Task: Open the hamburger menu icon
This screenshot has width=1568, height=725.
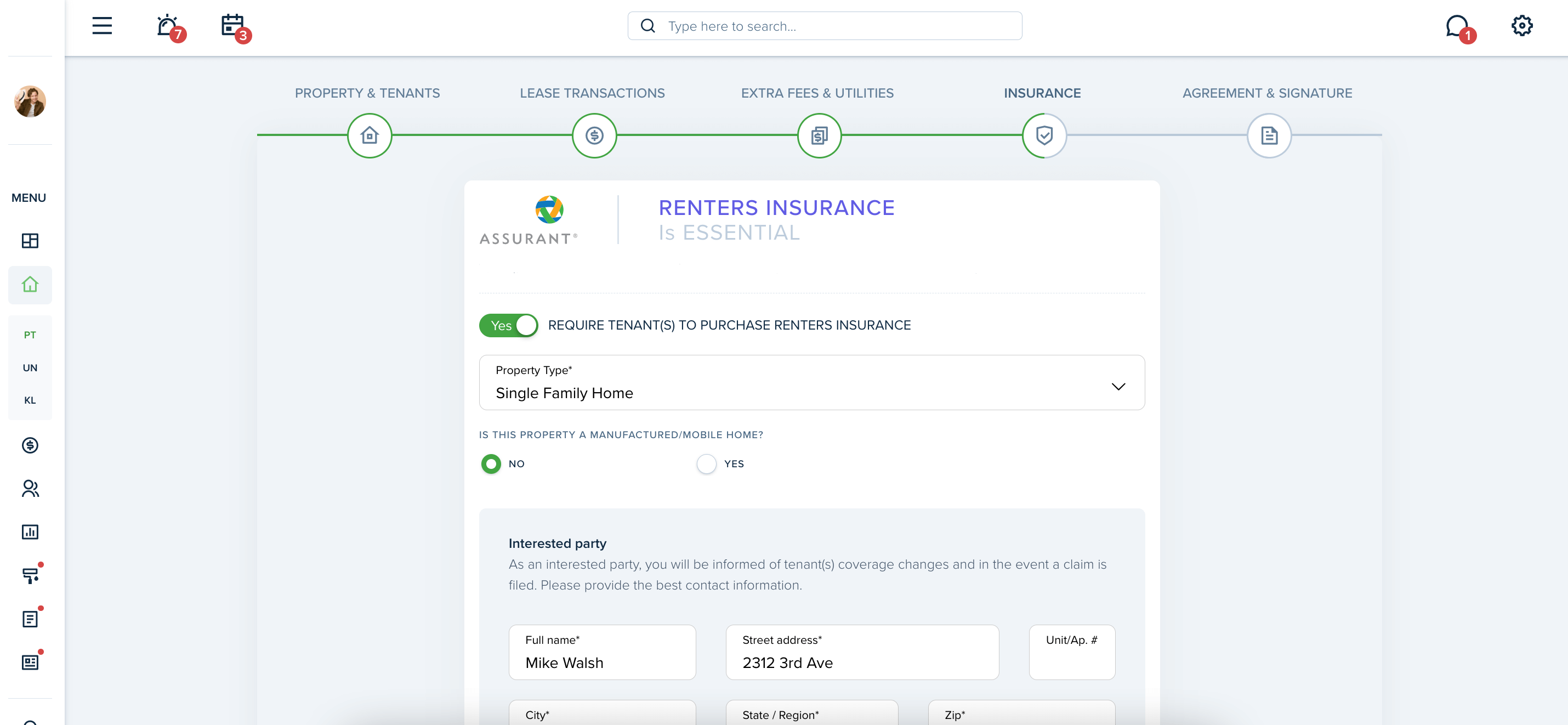Action: (x=103, y=26)
